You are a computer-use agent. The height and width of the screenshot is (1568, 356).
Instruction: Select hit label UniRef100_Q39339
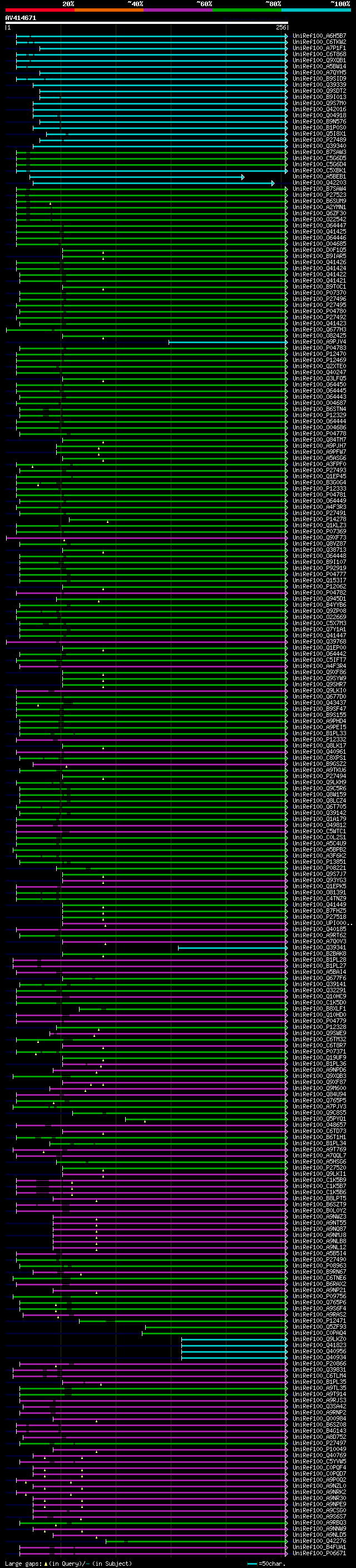pos(319,85)
